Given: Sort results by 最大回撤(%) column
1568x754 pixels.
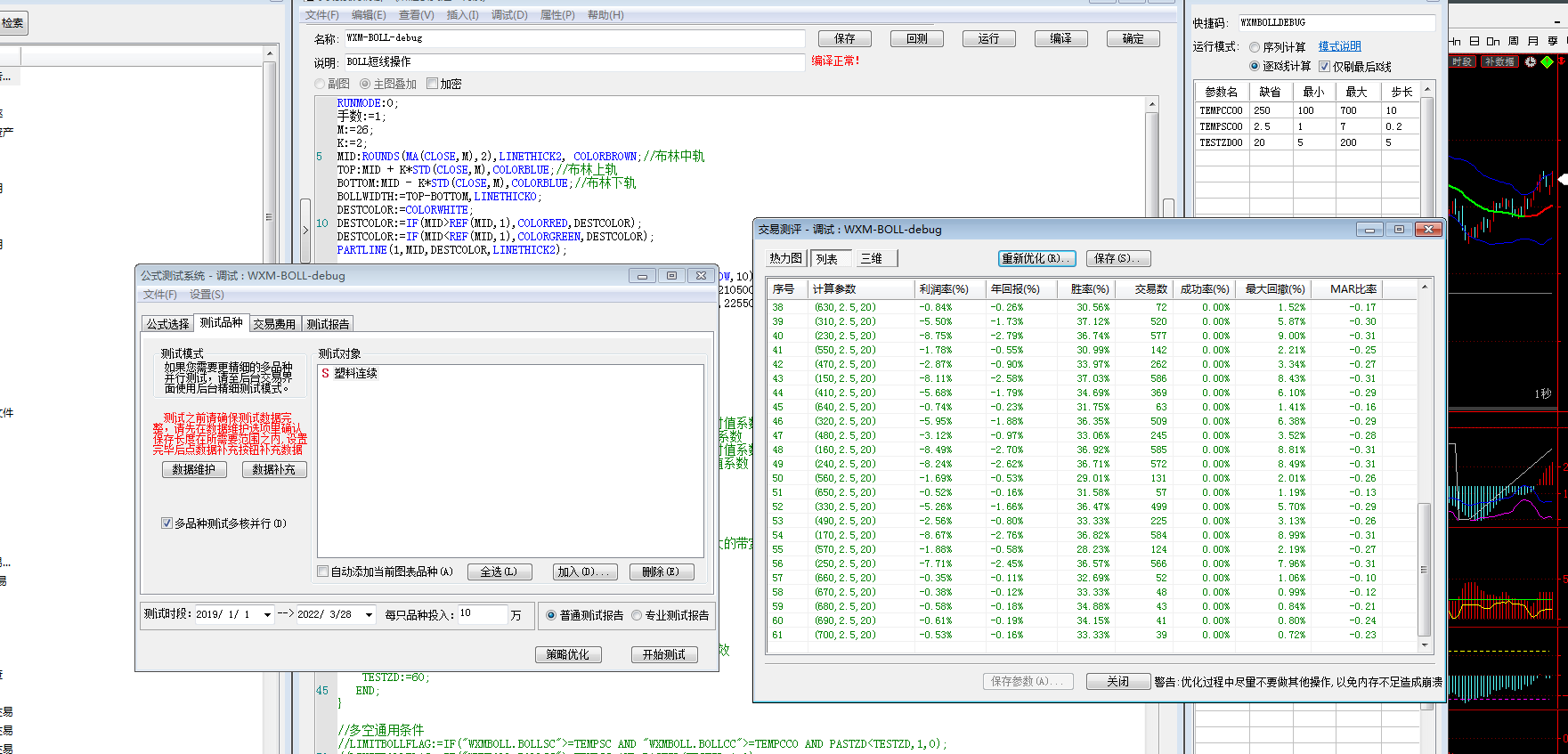Looking at the screenshot, I should point(1274,289).
